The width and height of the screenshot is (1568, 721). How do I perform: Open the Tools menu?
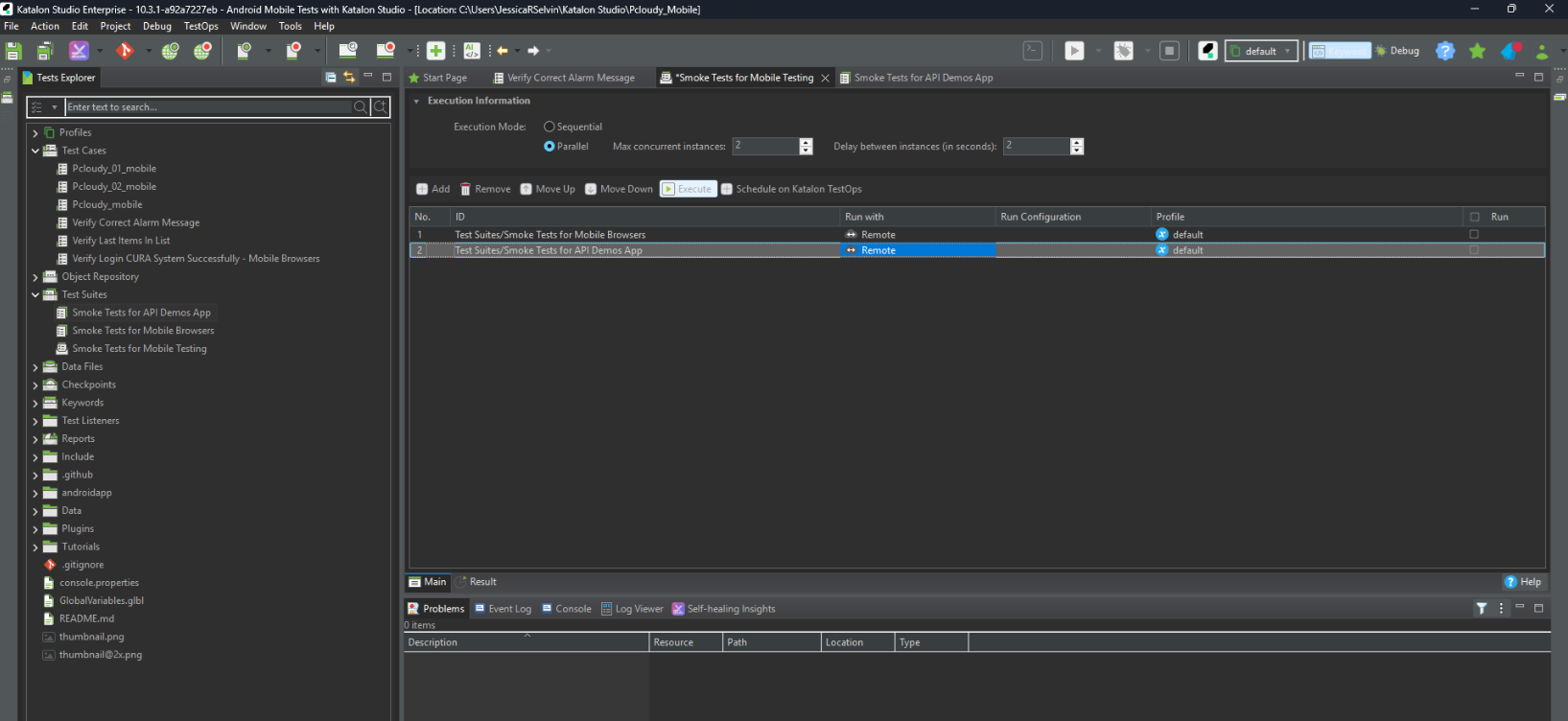(x=290, y=26)
